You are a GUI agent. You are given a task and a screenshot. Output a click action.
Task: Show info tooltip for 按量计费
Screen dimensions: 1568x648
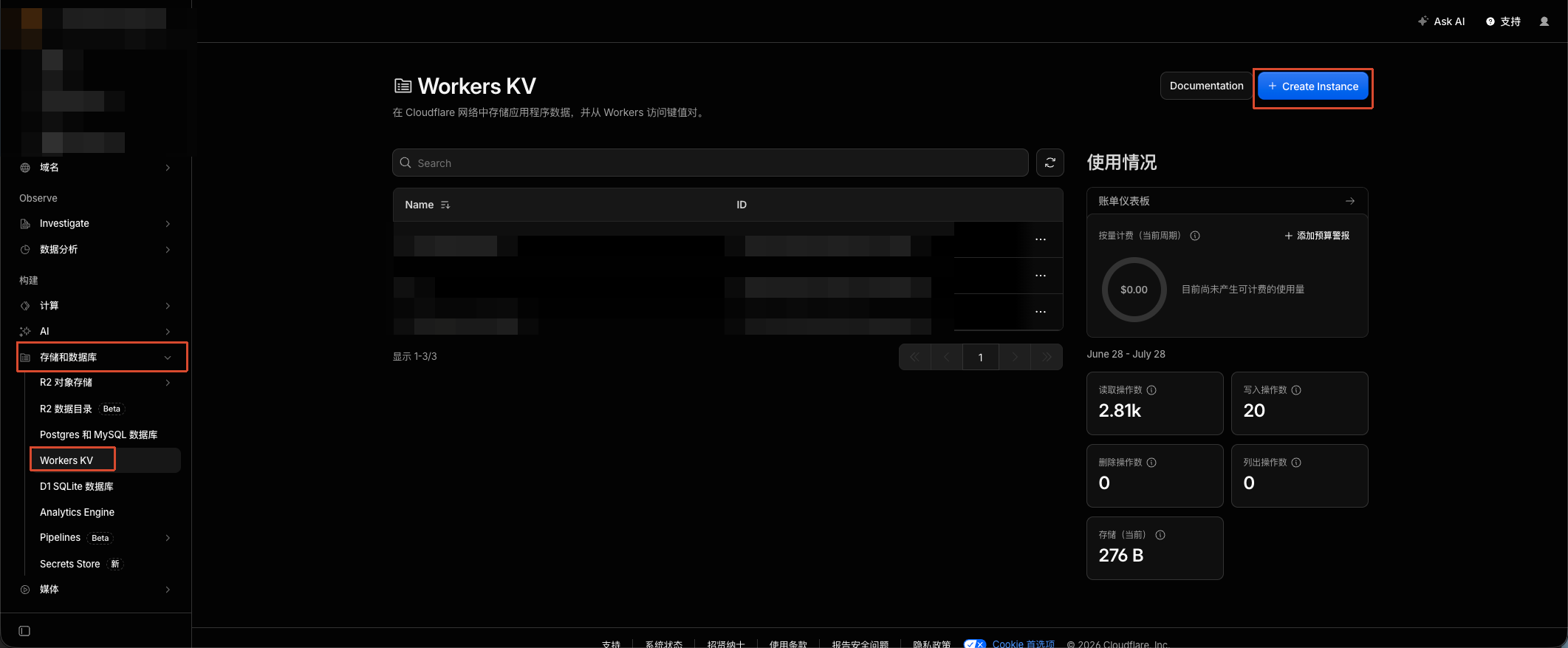click(x=1195, y=236)
